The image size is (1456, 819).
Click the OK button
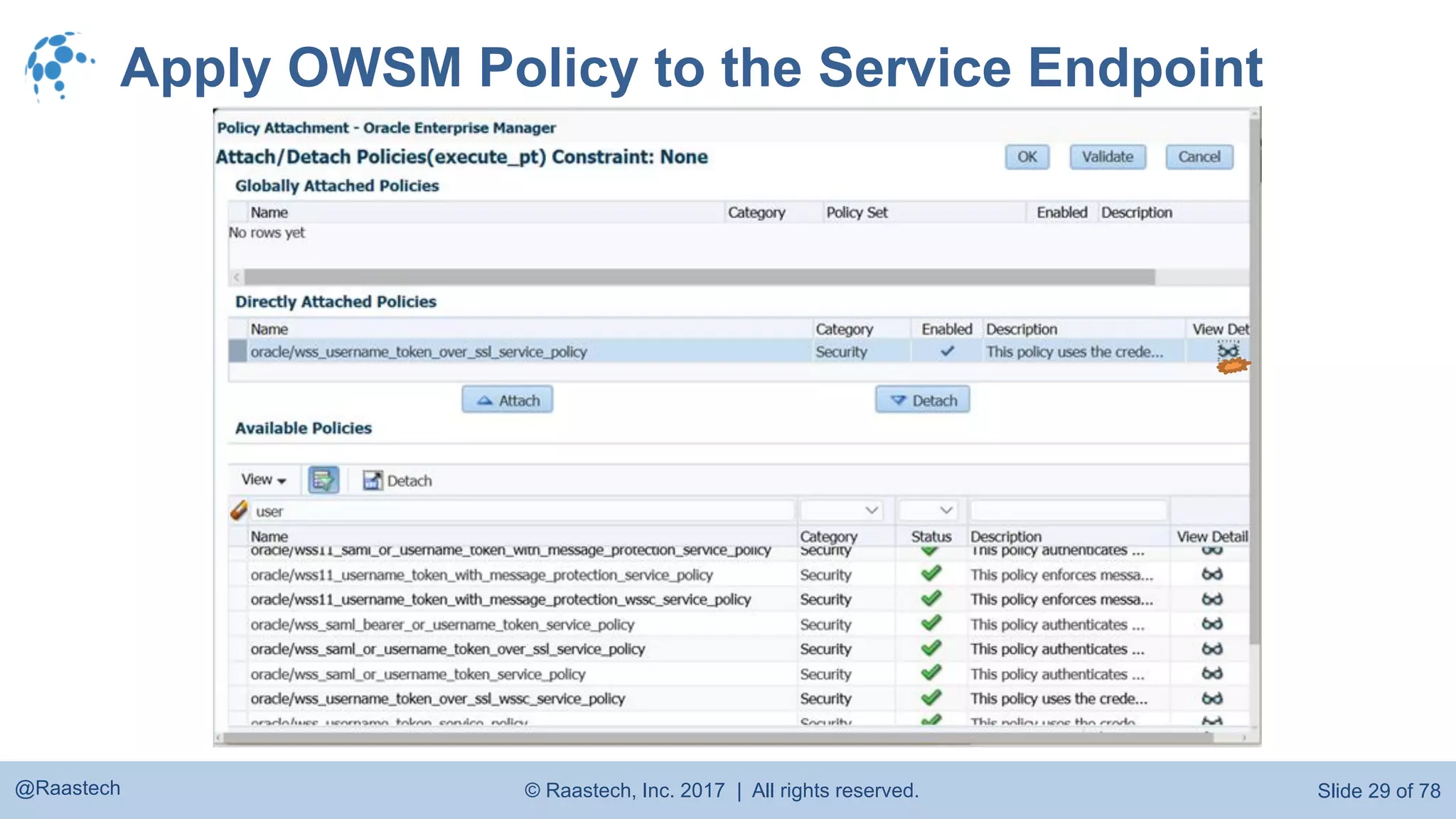click(1027, 157)
